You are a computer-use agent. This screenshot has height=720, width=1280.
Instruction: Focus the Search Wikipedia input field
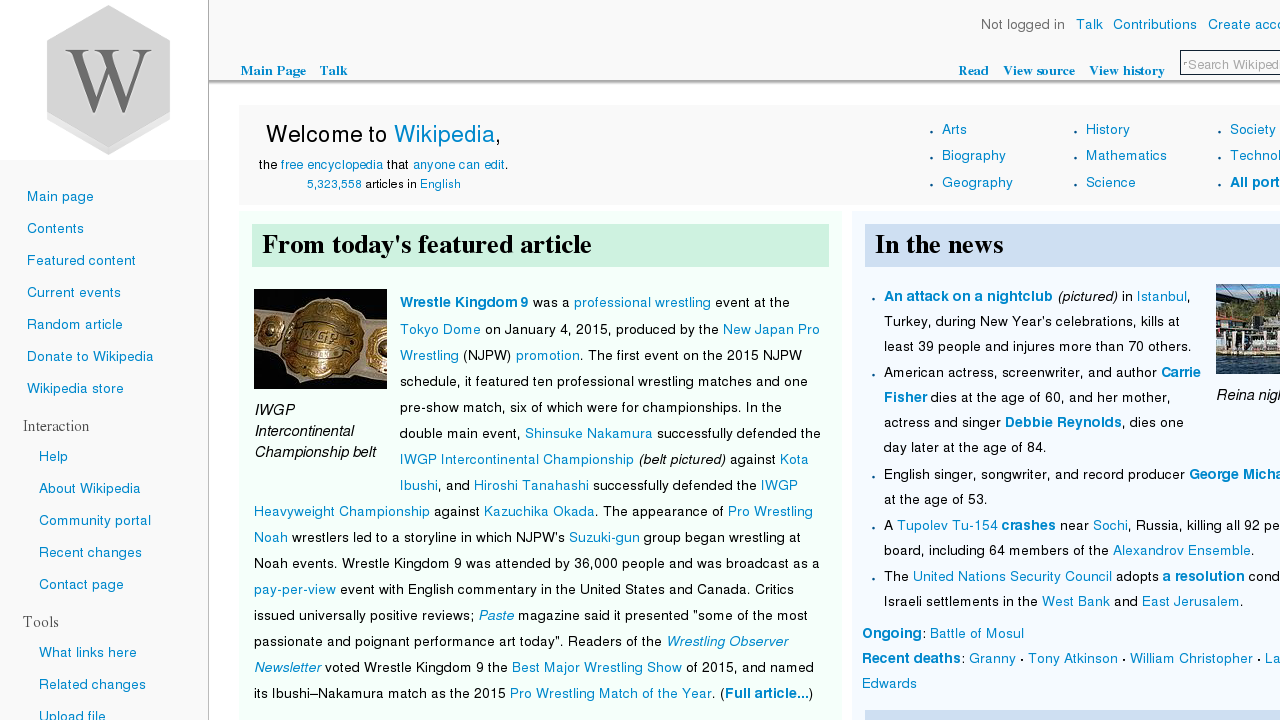(1230, 64)
